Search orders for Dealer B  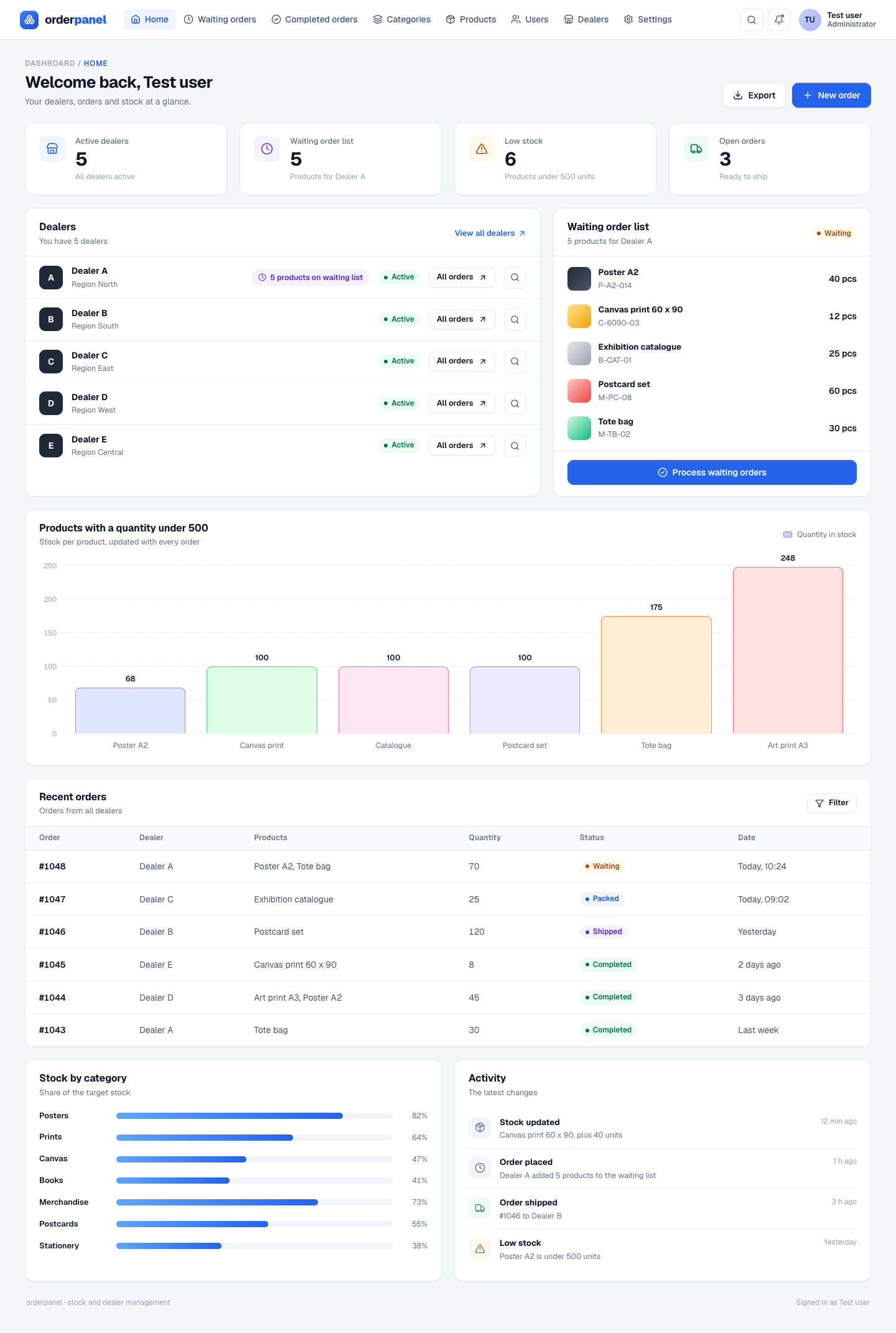pyautogui.click(x=515, y=319)
